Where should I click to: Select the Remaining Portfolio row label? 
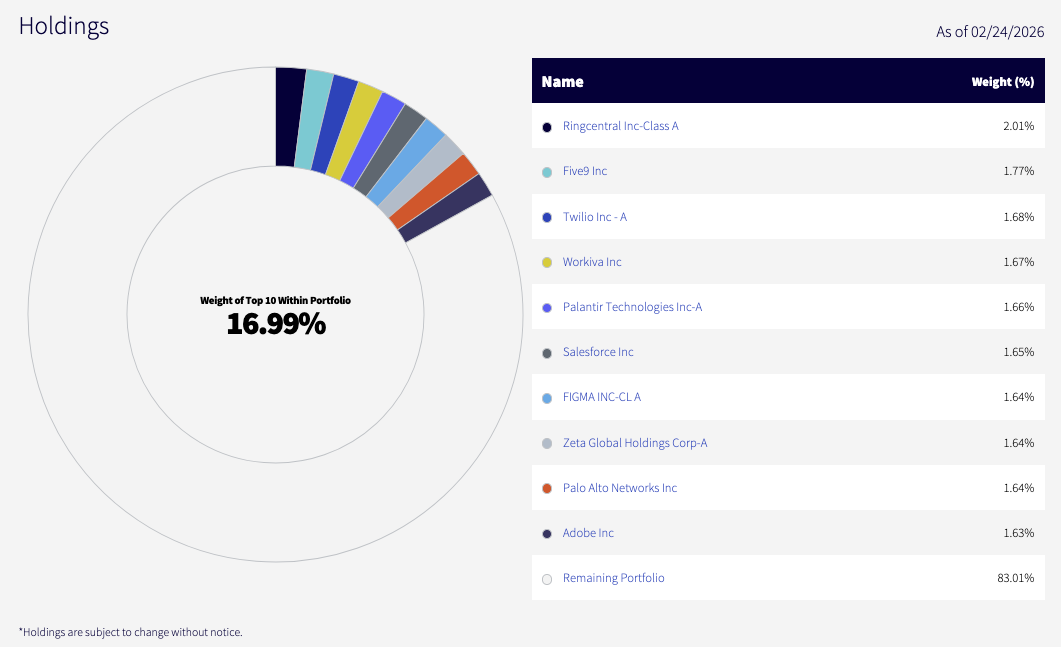[x=613, y=578]
